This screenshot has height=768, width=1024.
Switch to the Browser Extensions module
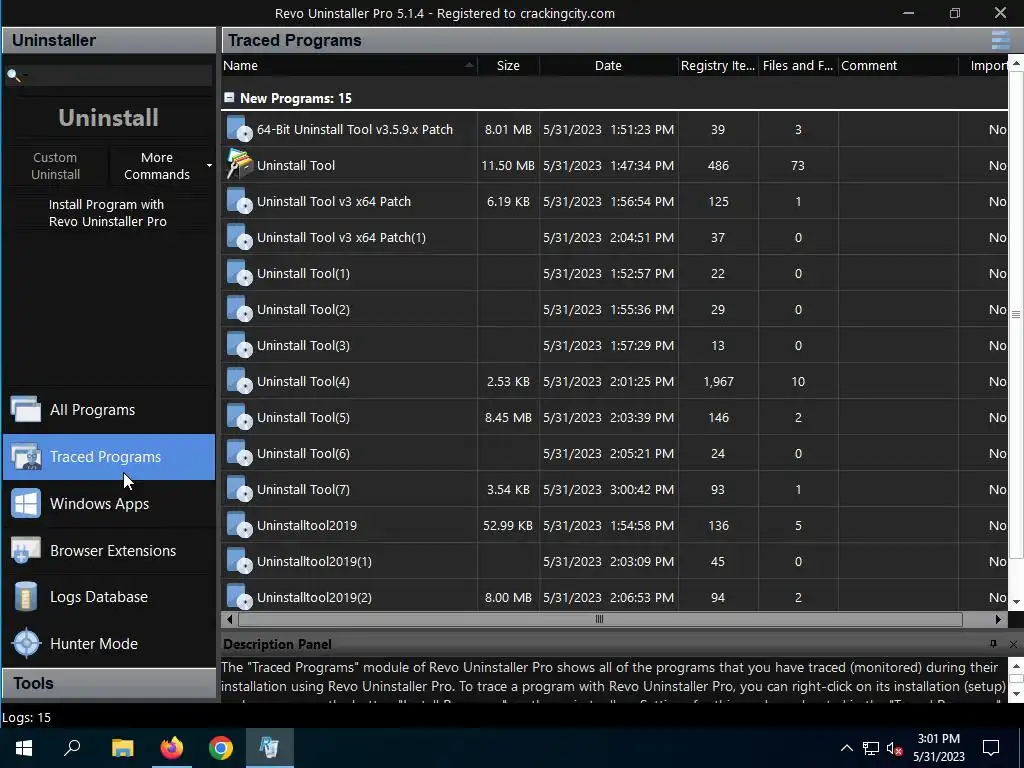coord(109,551)
